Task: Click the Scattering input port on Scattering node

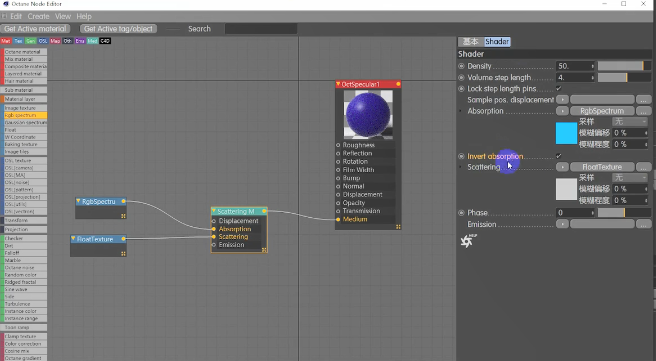Action: [x=214, y=237]
